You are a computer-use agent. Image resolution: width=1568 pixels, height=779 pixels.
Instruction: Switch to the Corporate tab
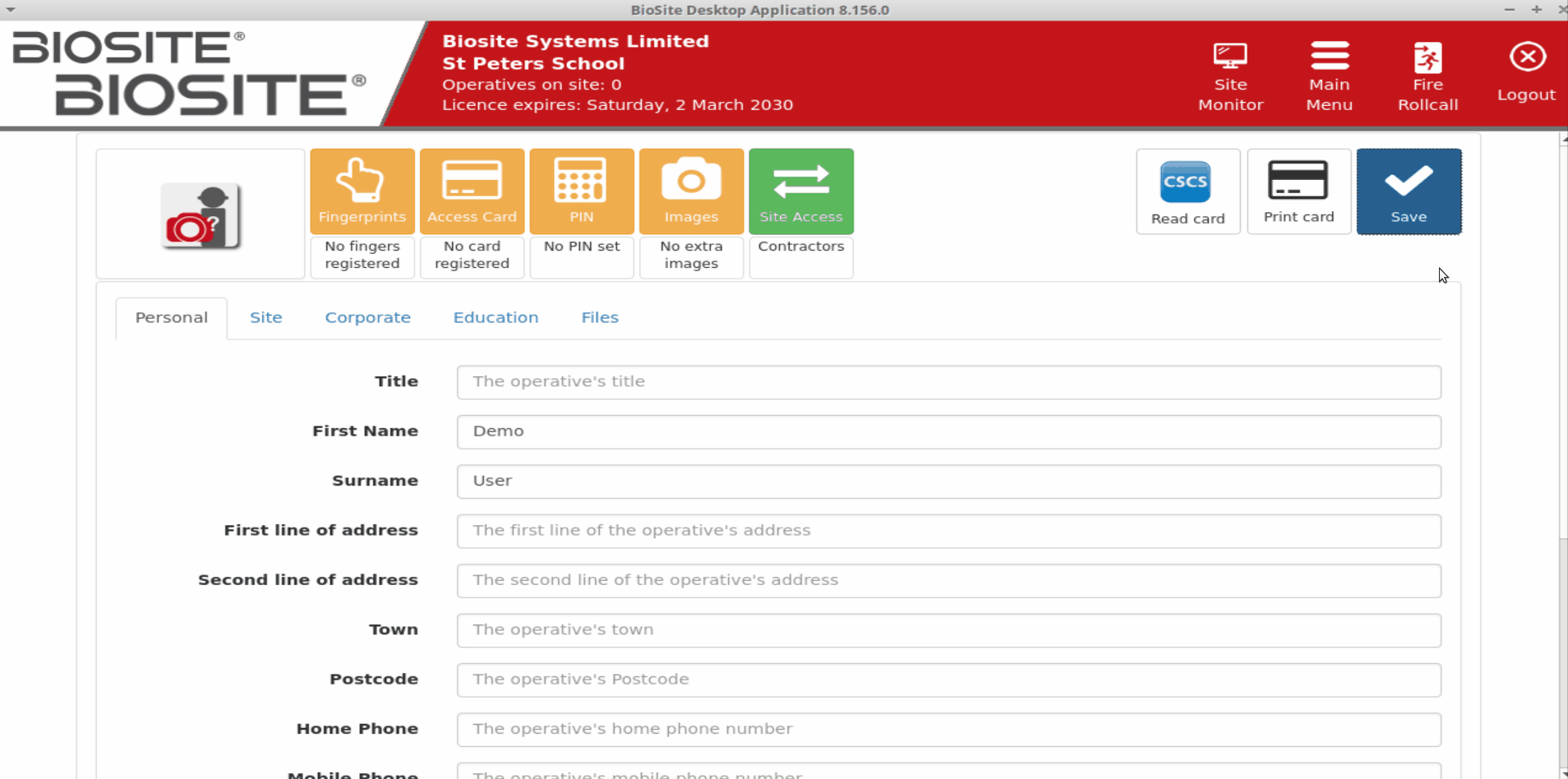point(367,318)
